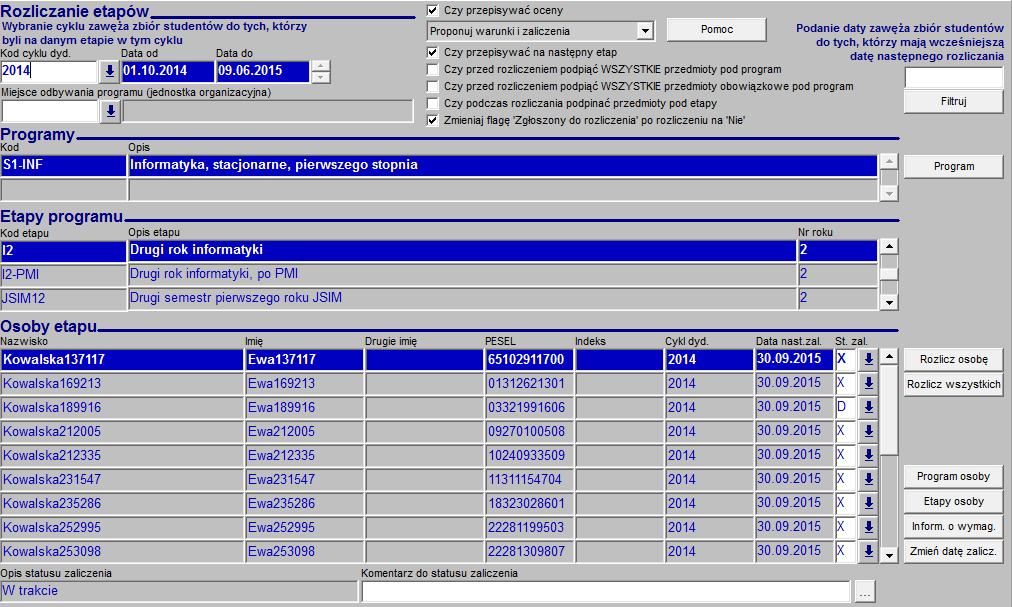Open the Program button
Image resolution: width=1012 pixels, height=607 pixels.
pyautogui.click(x=953, y=167)
